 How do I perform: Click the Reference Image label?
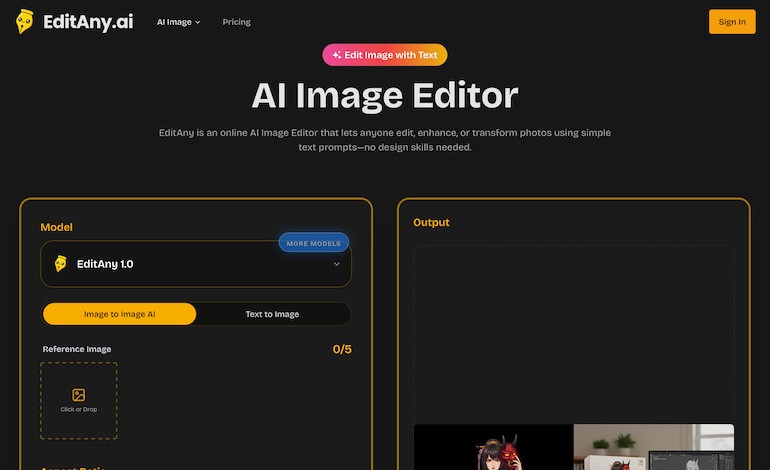coord(77,349)
